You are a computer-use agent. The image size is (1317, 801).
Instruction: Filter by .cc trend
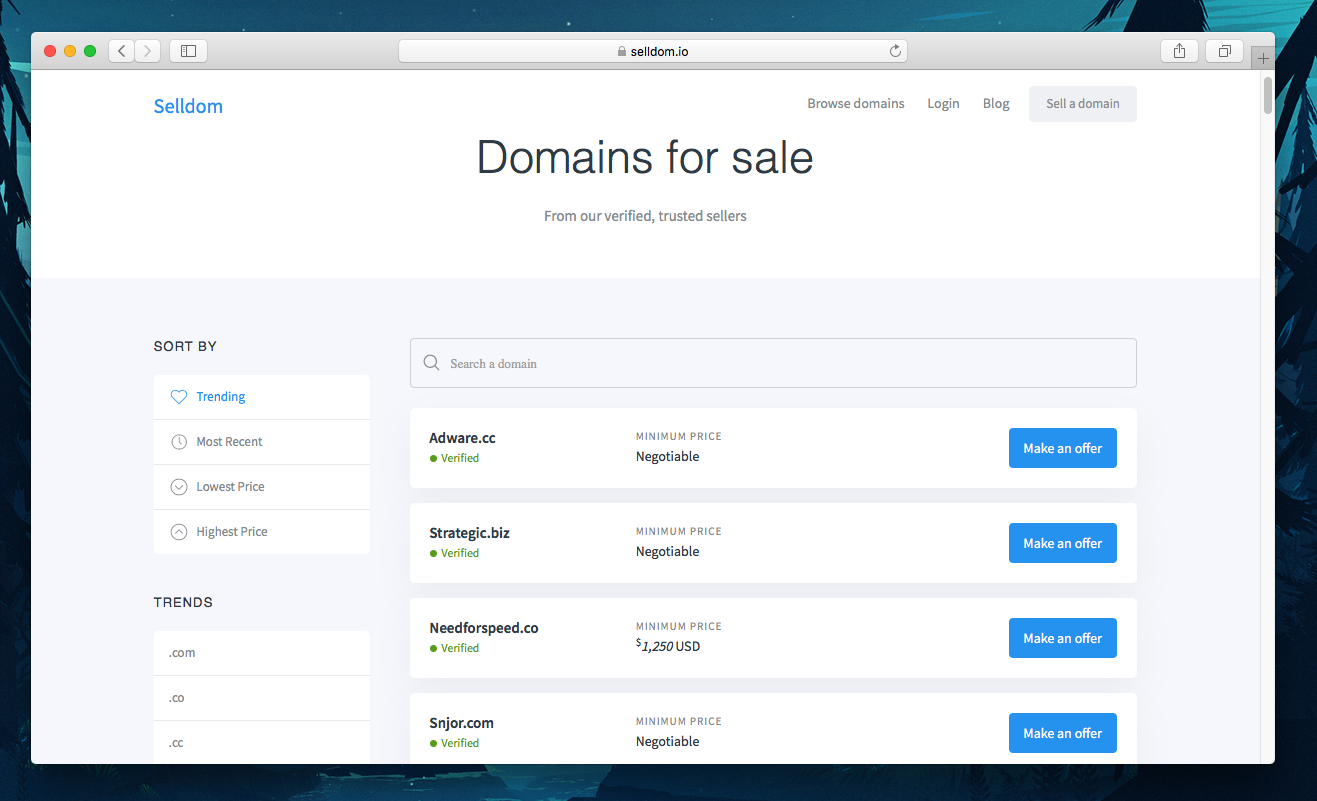[262, 742]
